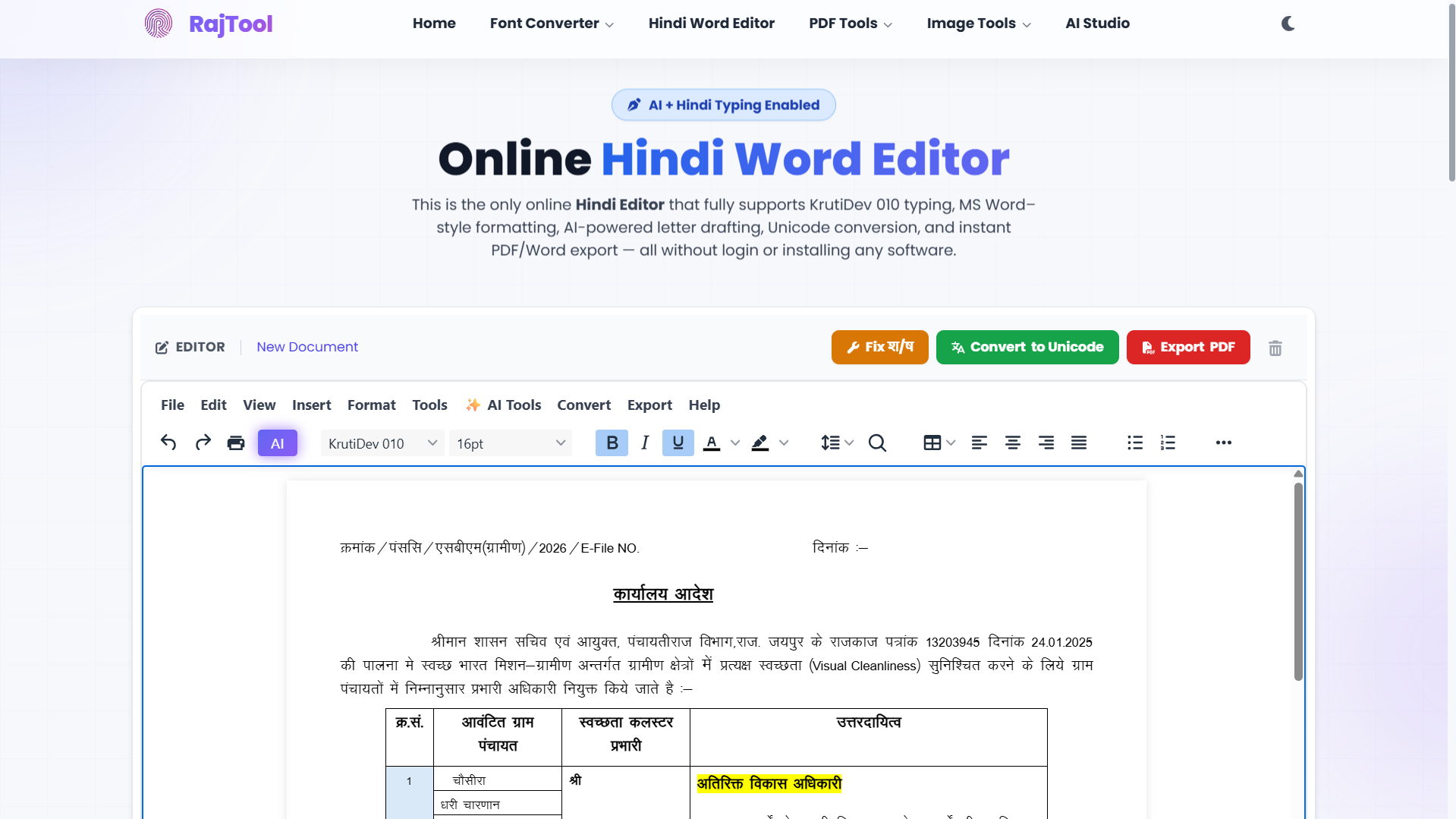Open the 16pt font size dropdown
The width and height of the screenshot is (1456, 819).
coord(511,443)
